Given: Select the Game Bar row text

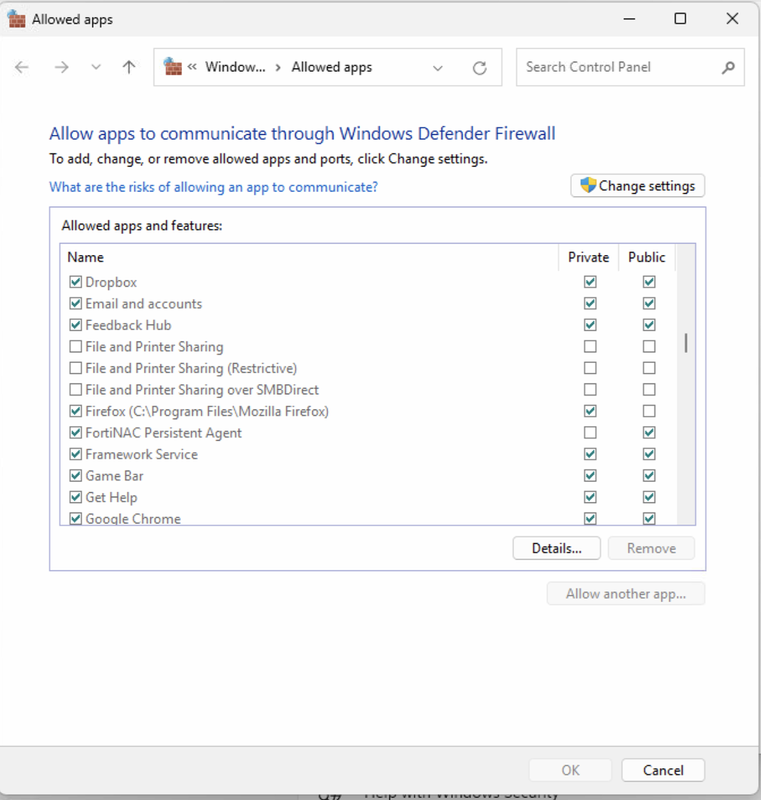Looking at the screenshot, I should pyautogui.click(x=114, y=476).
